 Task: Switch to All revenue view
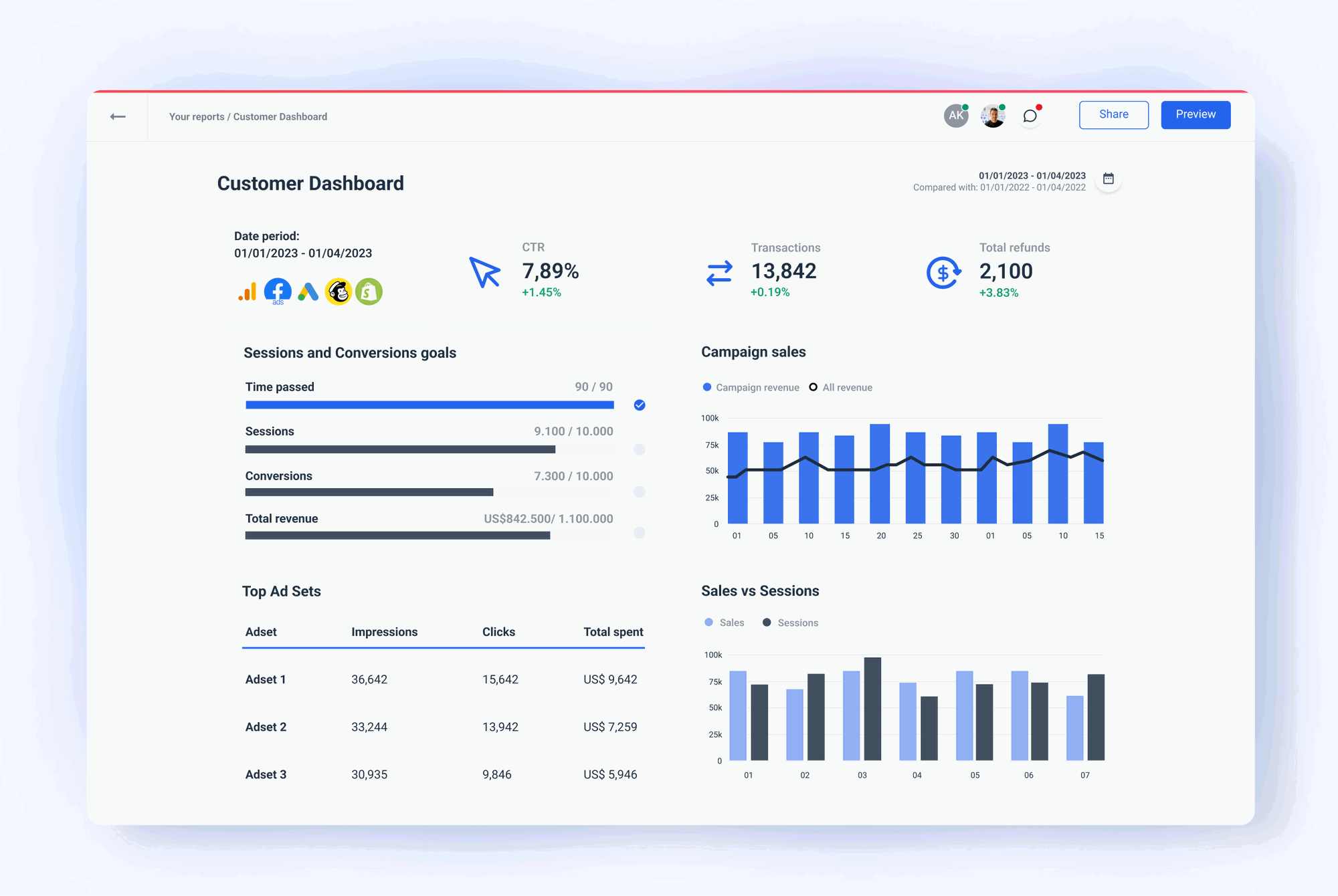pyautogui.click(x=814, y=386)
